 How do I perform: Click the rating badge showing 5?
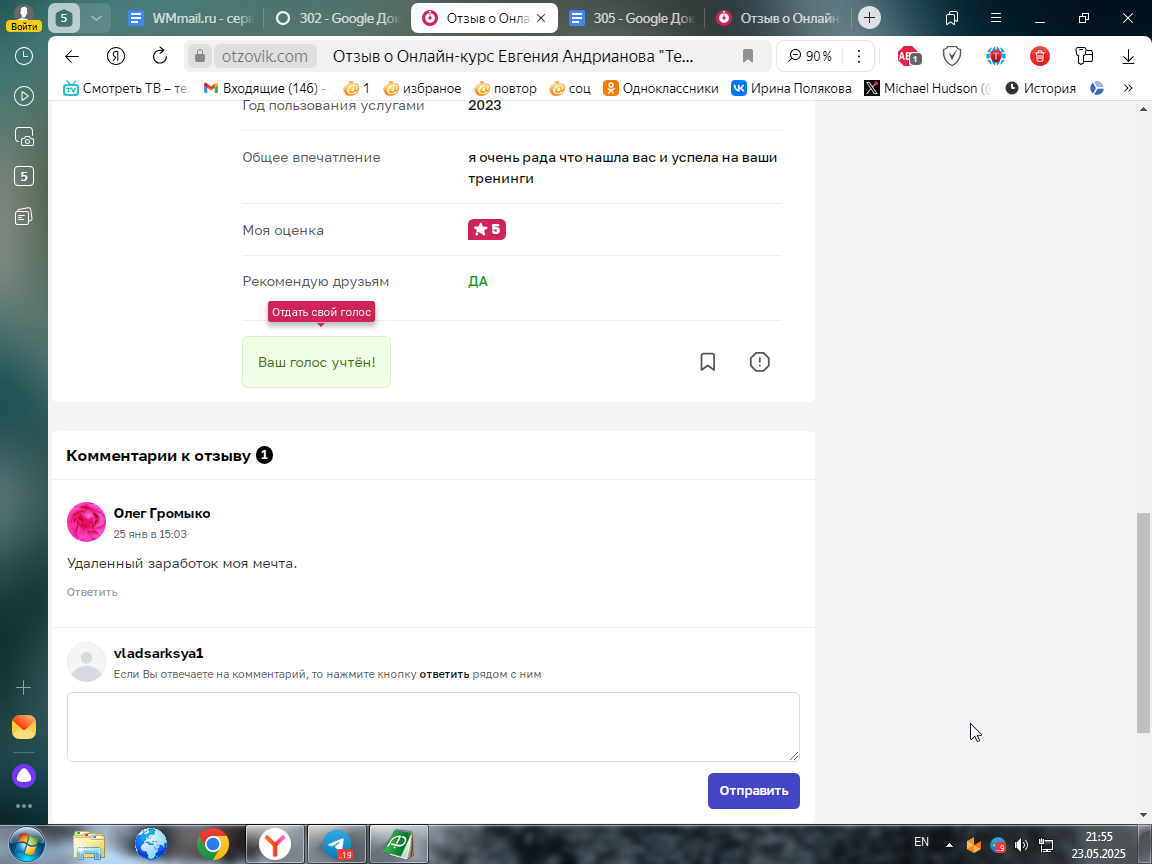[x=486, y=229]
